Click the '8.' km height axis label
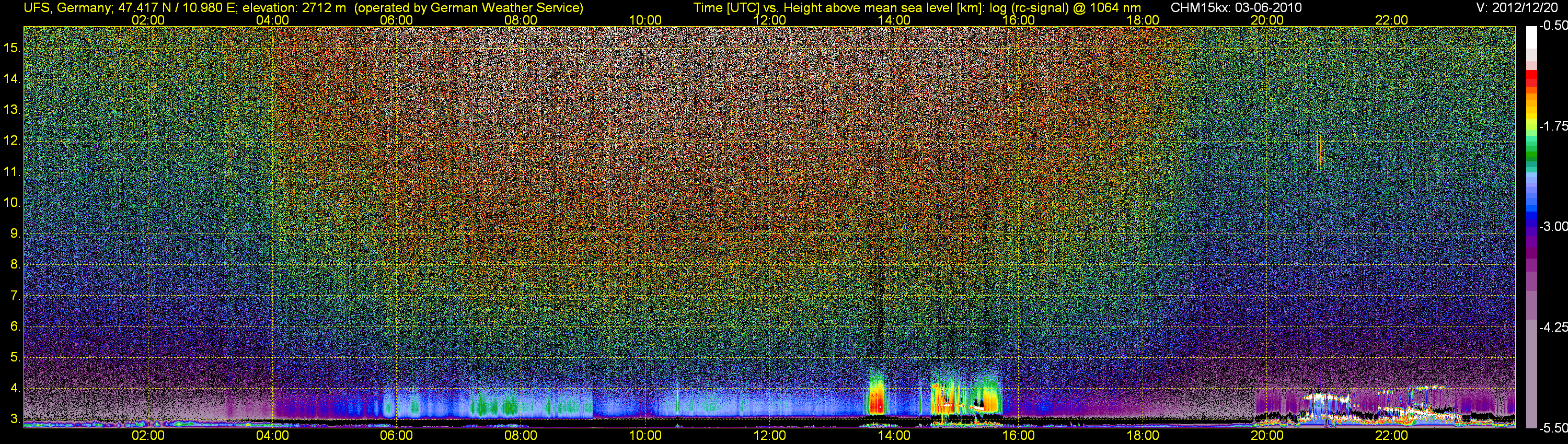The image size is (1568, 444). pyautogui.click(x=15, y=265)
